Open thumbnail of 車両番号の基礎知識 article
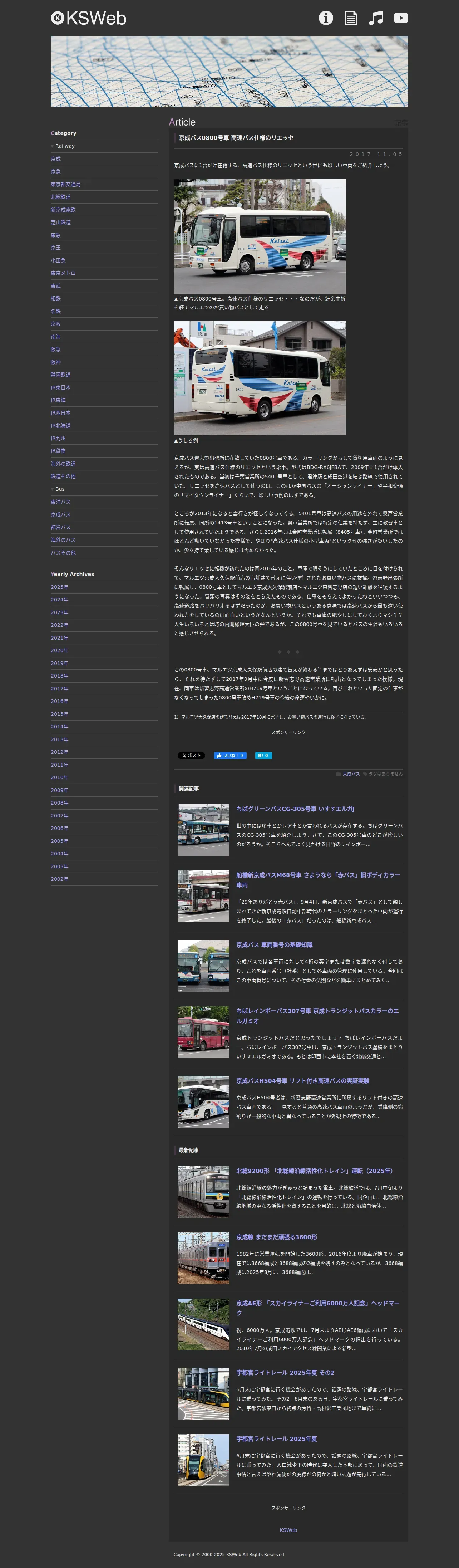The width and height of the screenshot is (459, 1568). [x=203, y=966]
